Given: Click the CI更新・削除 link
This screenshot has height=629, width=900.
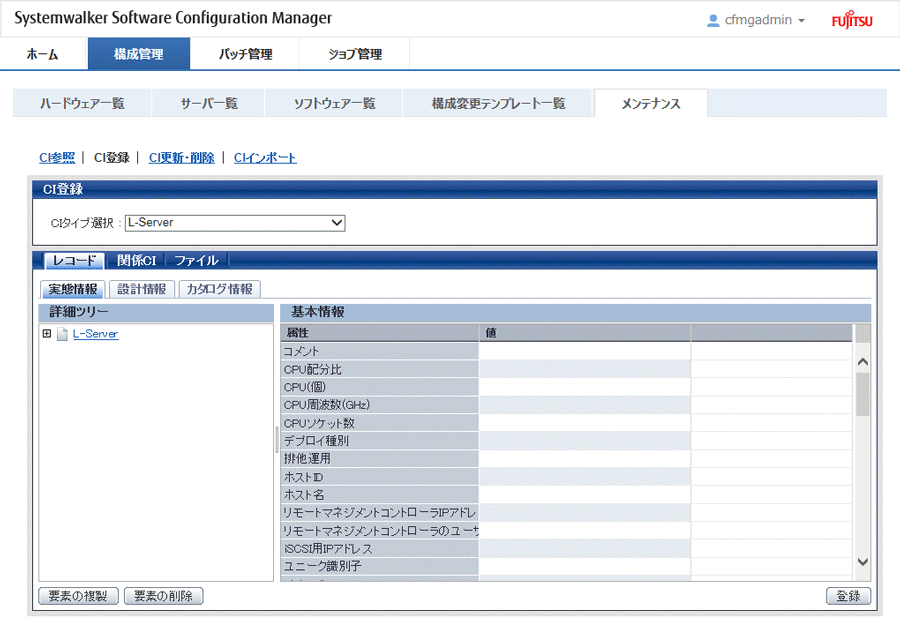Looking at the screenshot, I should [181, 158].
